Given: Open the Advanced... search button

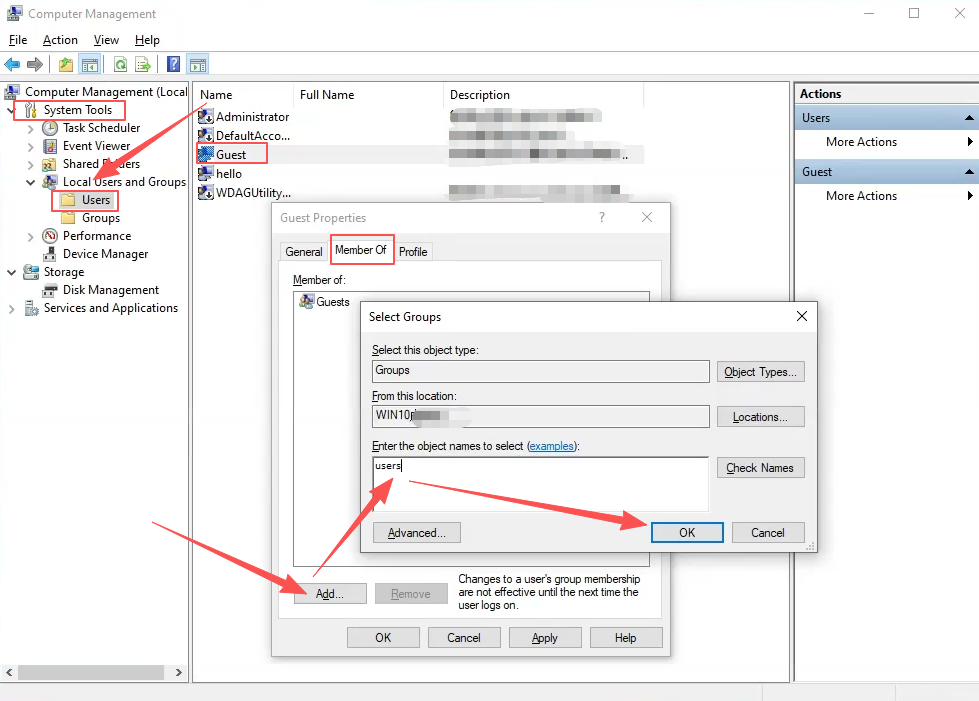Looking at the screenshot, I should (416, 532).
